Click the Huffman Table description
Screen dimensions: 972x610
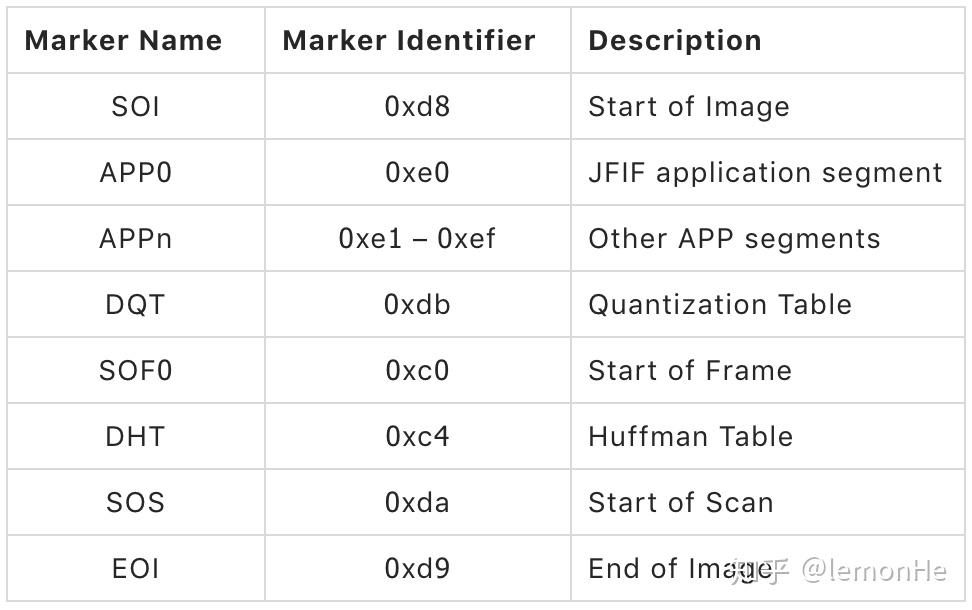pyautogui.click(x=690, y=437)
